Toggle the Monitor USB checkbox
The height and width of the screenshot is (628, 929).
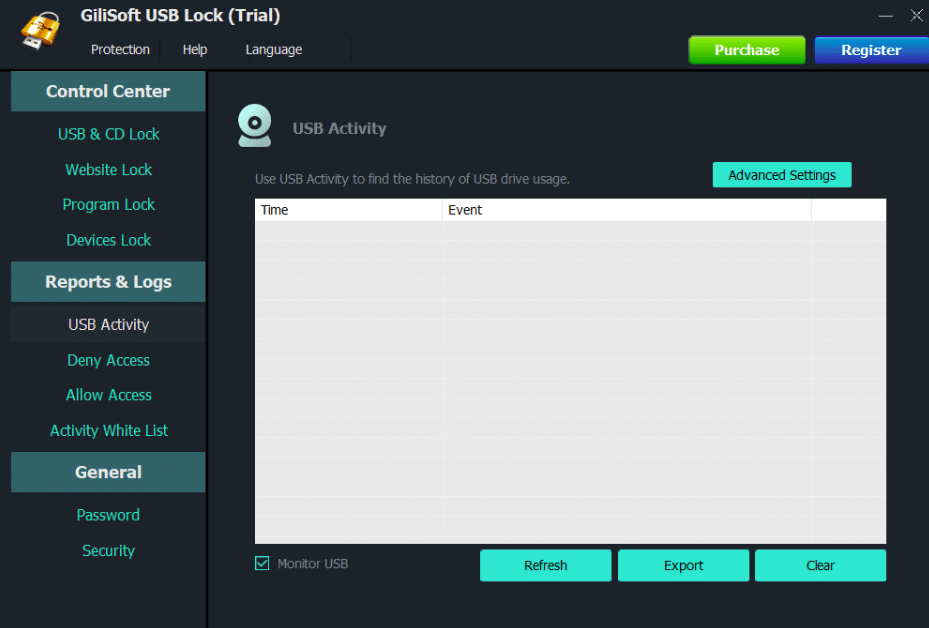pos(262,563)
